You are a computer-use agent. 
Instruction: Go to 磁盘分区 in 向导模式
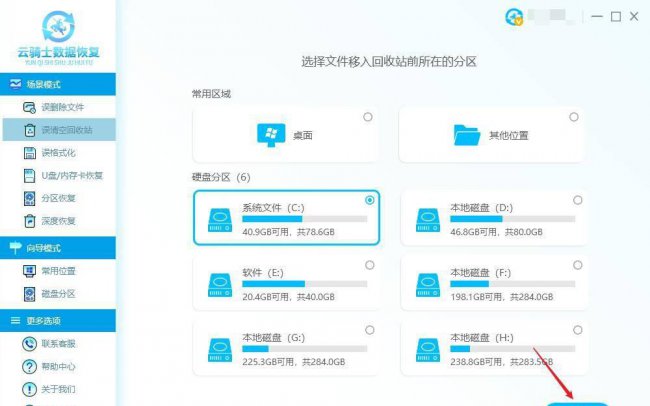(x=58, y=294)
